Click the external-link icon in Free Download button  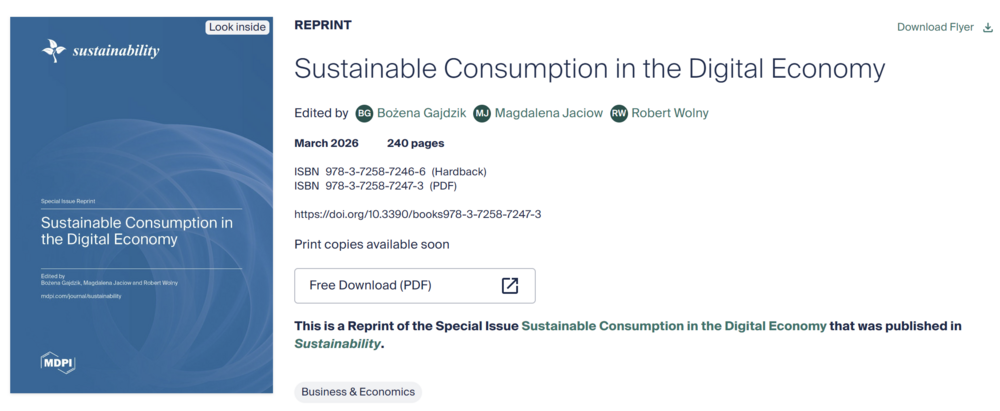tap(510, 285)
